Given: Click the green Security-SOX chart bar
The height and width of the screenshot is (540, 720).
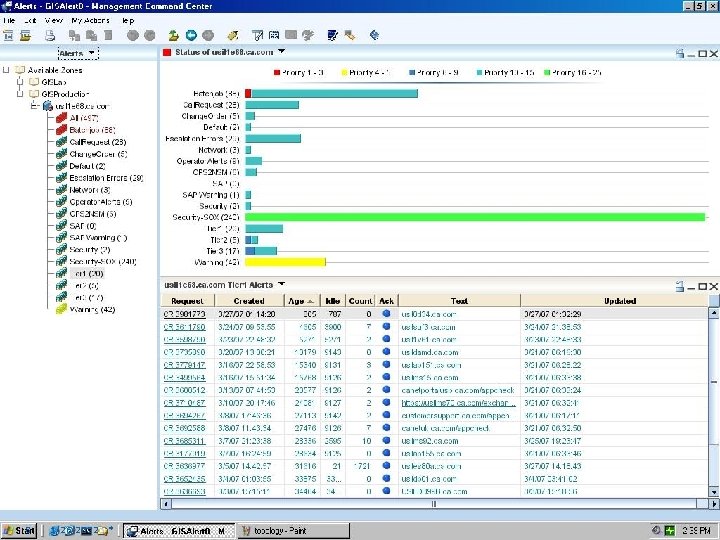Looking at the screenshot, I should pos(475,217).
